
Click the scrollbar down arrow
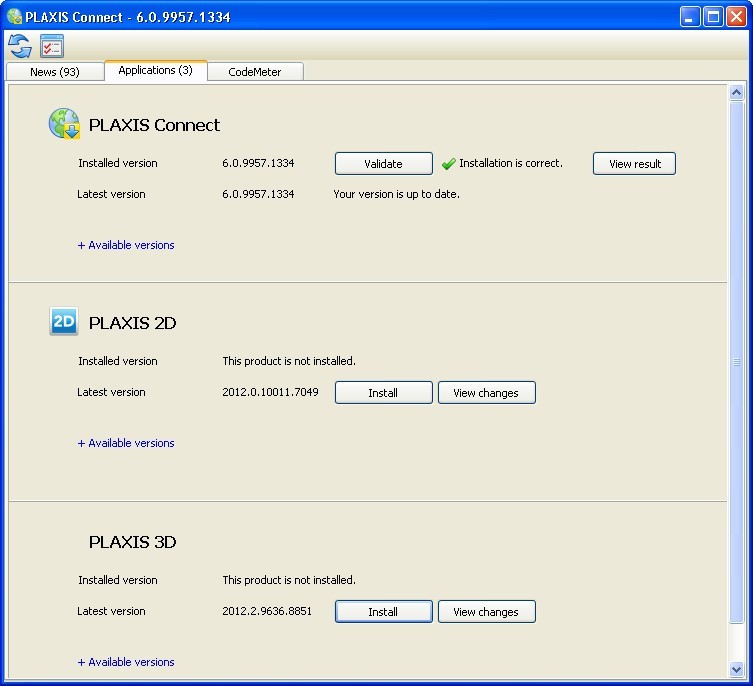[x=737, y=669]
